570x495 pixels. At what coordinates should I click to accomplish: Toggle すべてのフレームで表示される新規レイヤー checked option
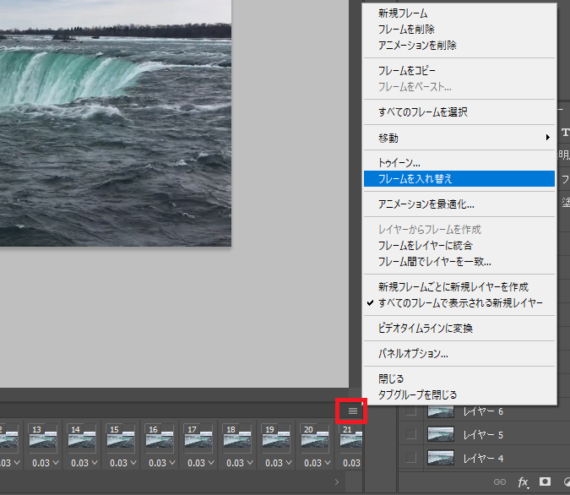[x=460, y=303]
